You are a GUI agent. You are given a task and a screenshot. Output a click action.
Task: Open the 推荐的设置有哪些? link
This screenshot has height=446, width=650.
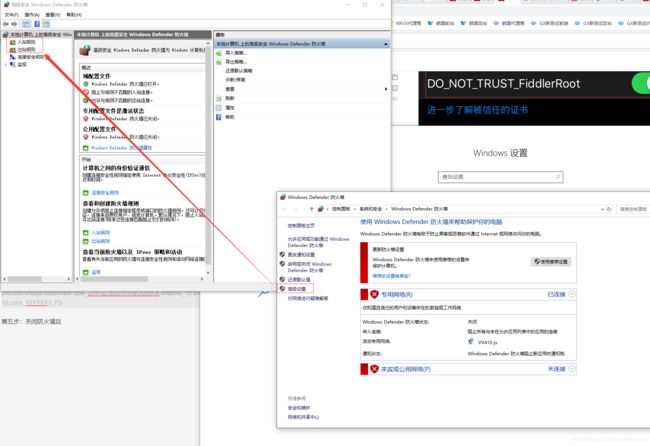[x=391, y=276]
